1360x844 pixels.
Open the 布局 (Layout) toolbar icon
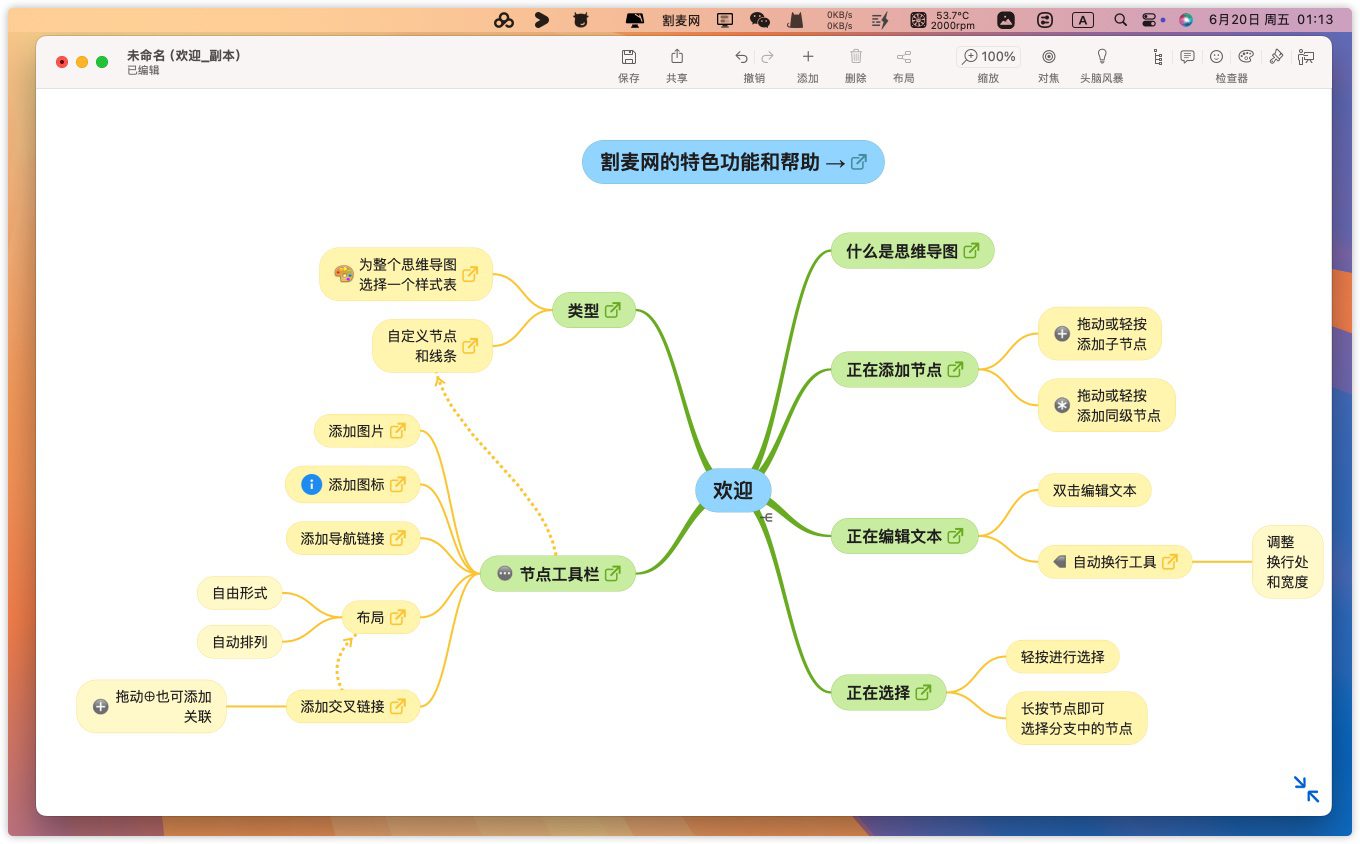[903, 57]
